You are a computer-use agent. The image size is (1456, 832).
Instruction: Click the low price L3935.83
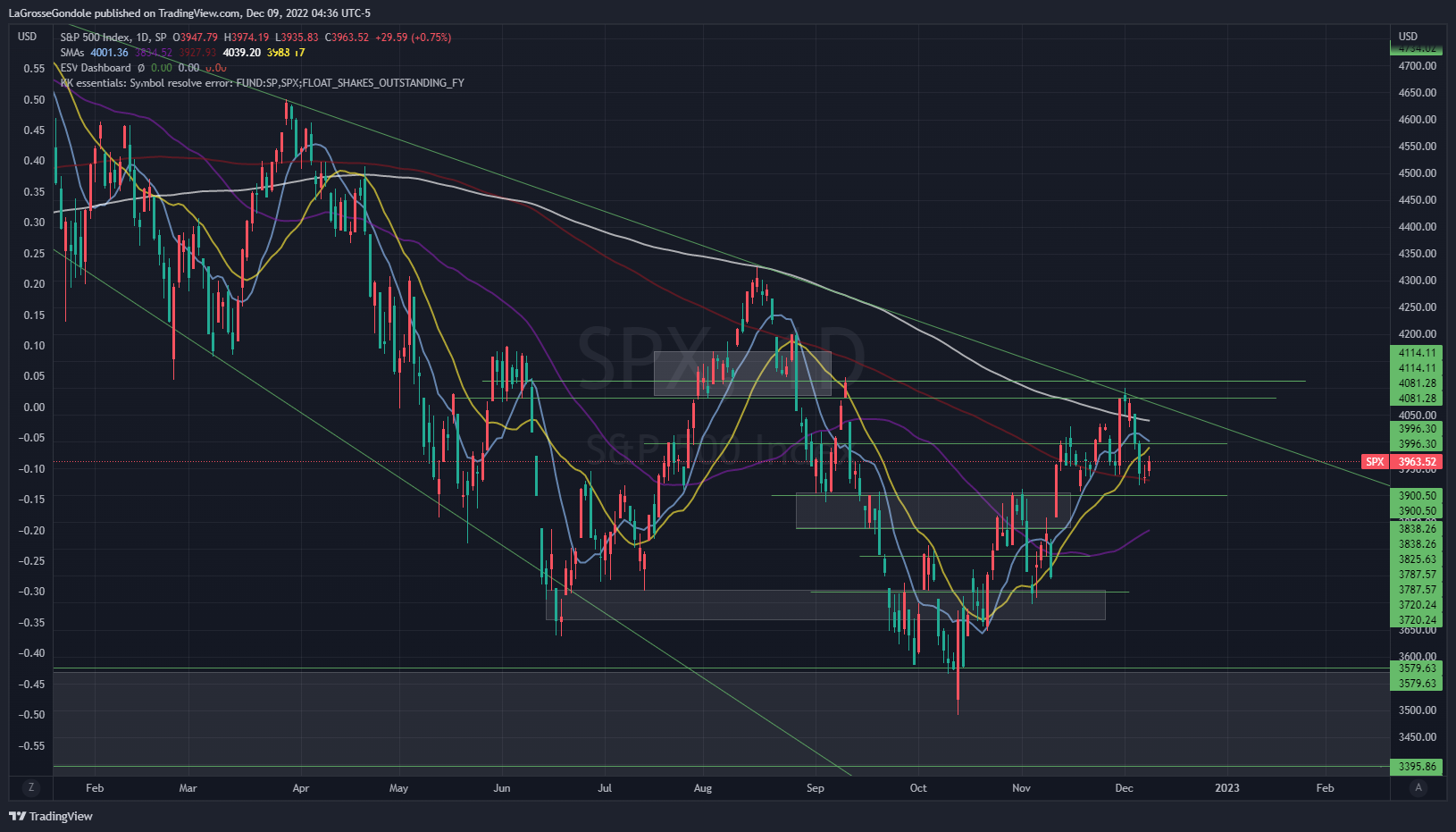coord(297,38)
